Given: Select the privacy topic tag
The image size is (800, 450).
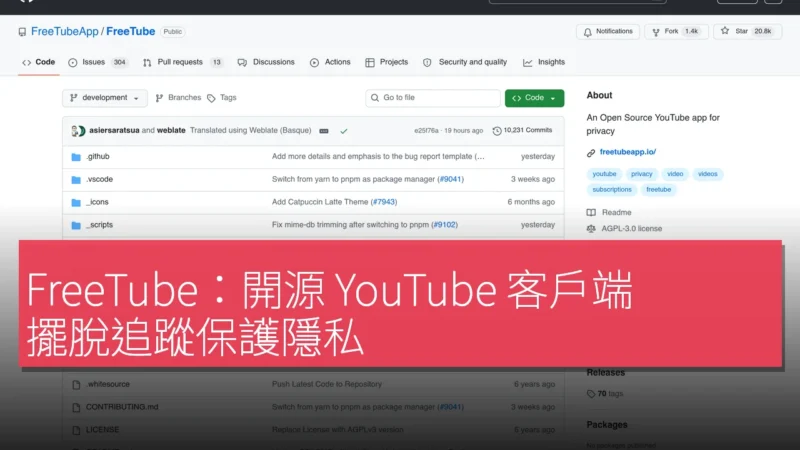Looking at the screenshot, I should (x=641, y=174).
